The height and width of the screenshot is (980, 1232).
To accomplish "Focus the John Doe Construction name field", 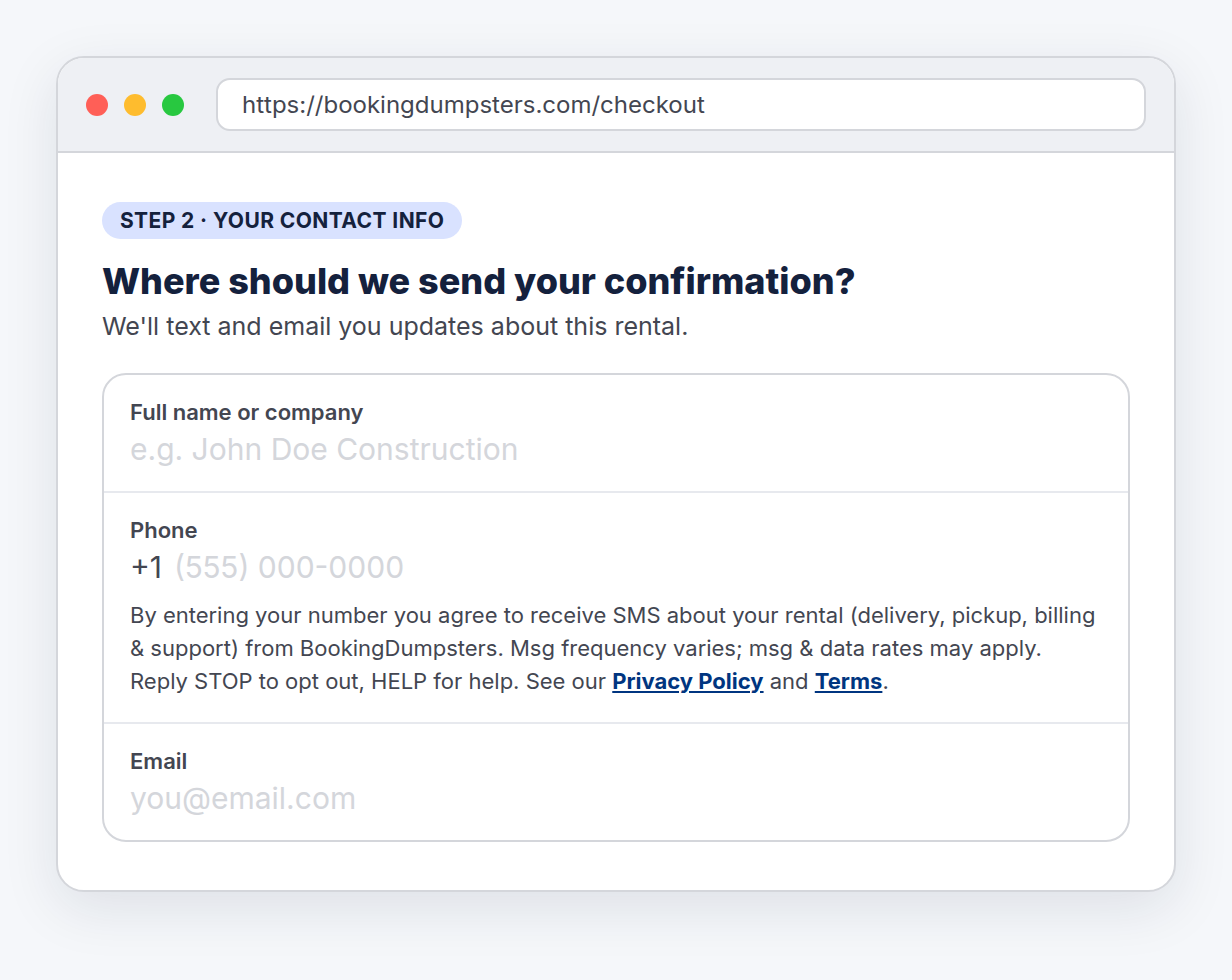I will pos(616,450).
